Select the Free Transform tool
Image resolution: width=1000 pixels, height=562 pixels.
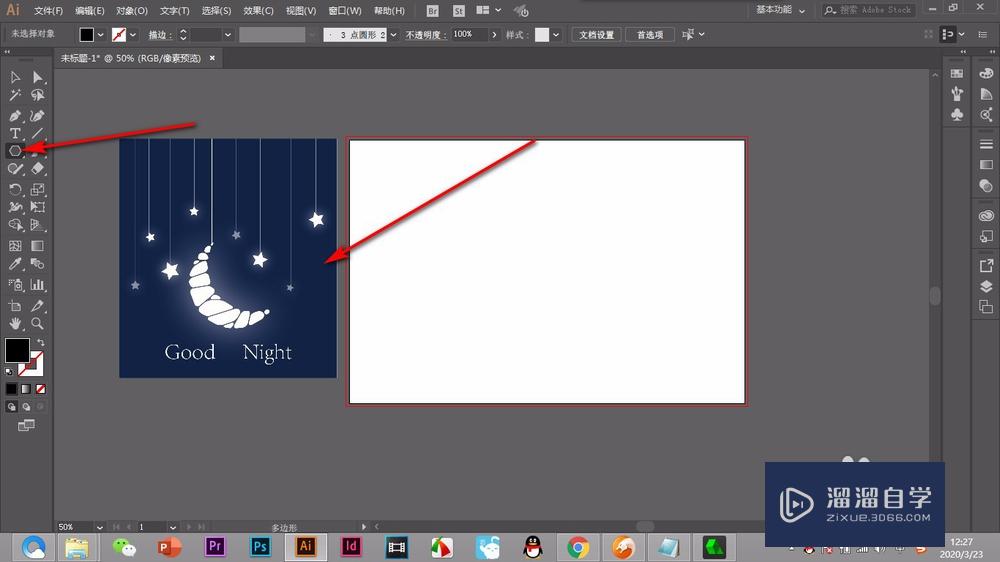[x=38, y=207]
